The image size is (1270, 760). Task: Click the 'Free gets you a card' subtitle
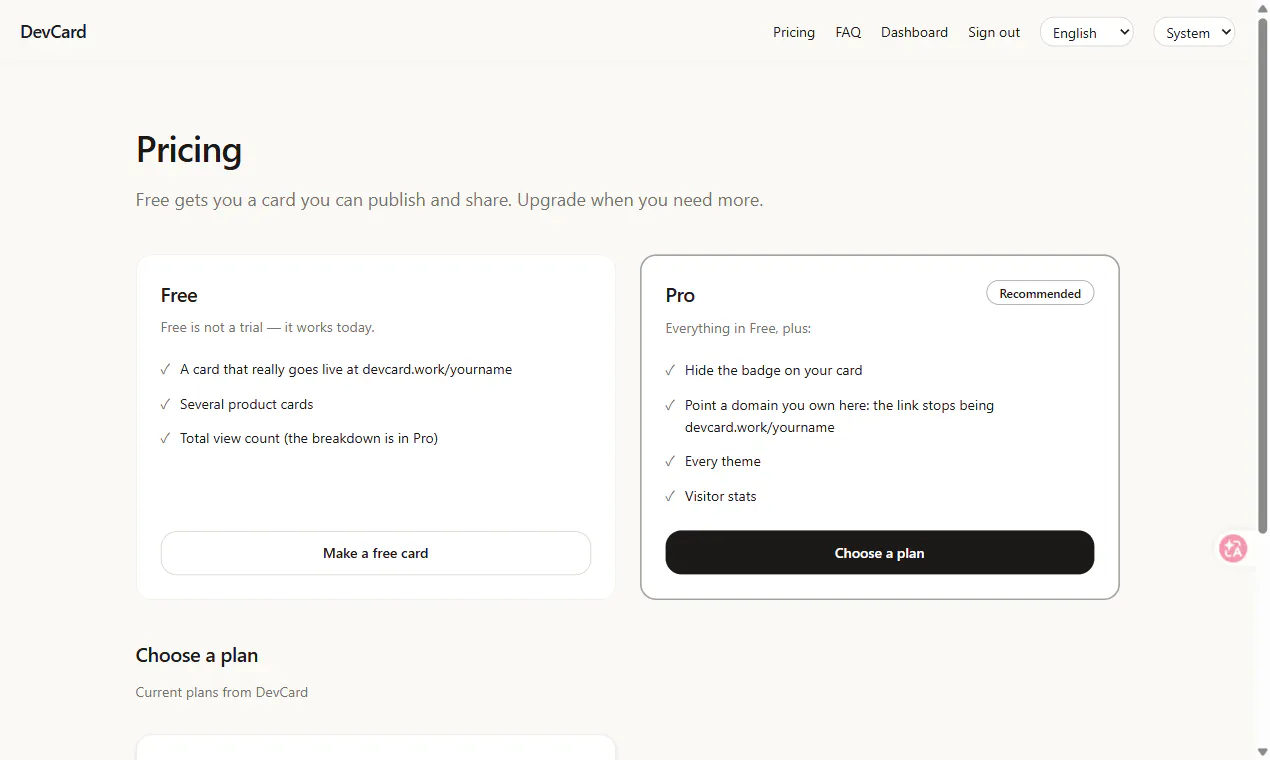point(449,200)
